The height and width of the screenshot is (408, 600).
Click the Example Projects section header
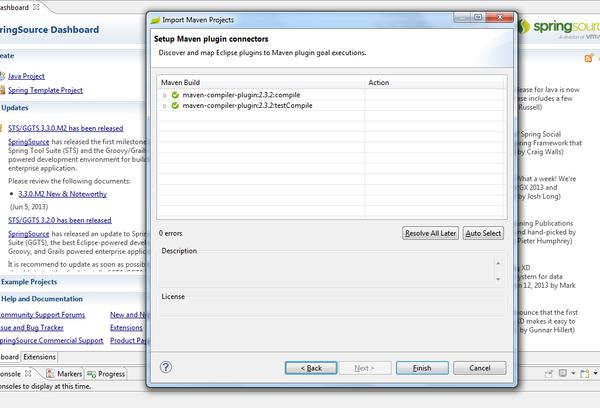click(29, 282)
